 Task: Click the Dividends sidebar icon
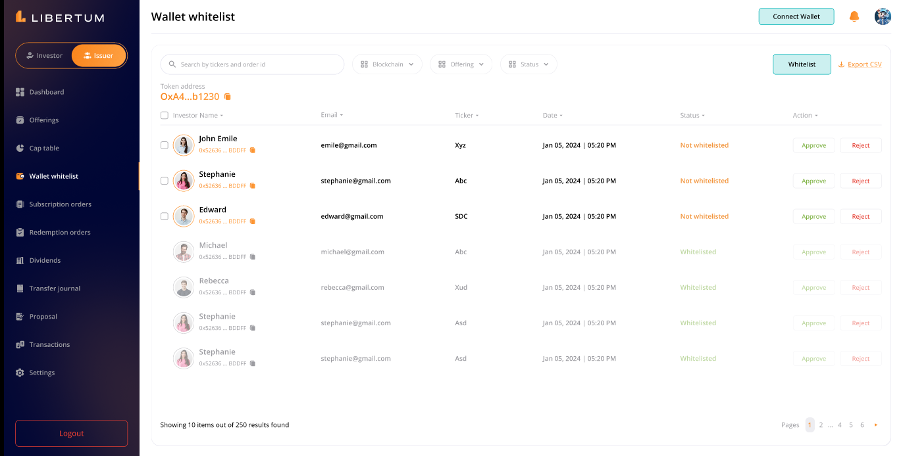pos(20,260)
